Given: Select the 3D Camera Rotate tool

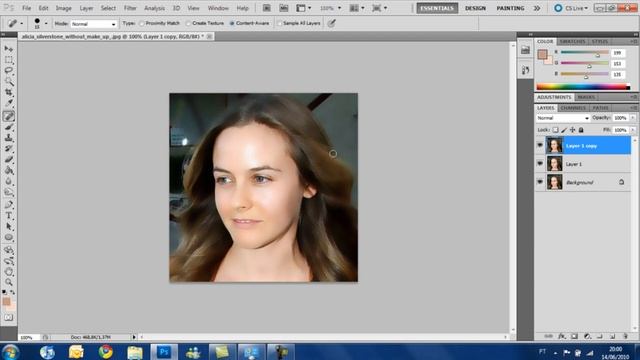Looking at the screenshot, I should point(9,261).
